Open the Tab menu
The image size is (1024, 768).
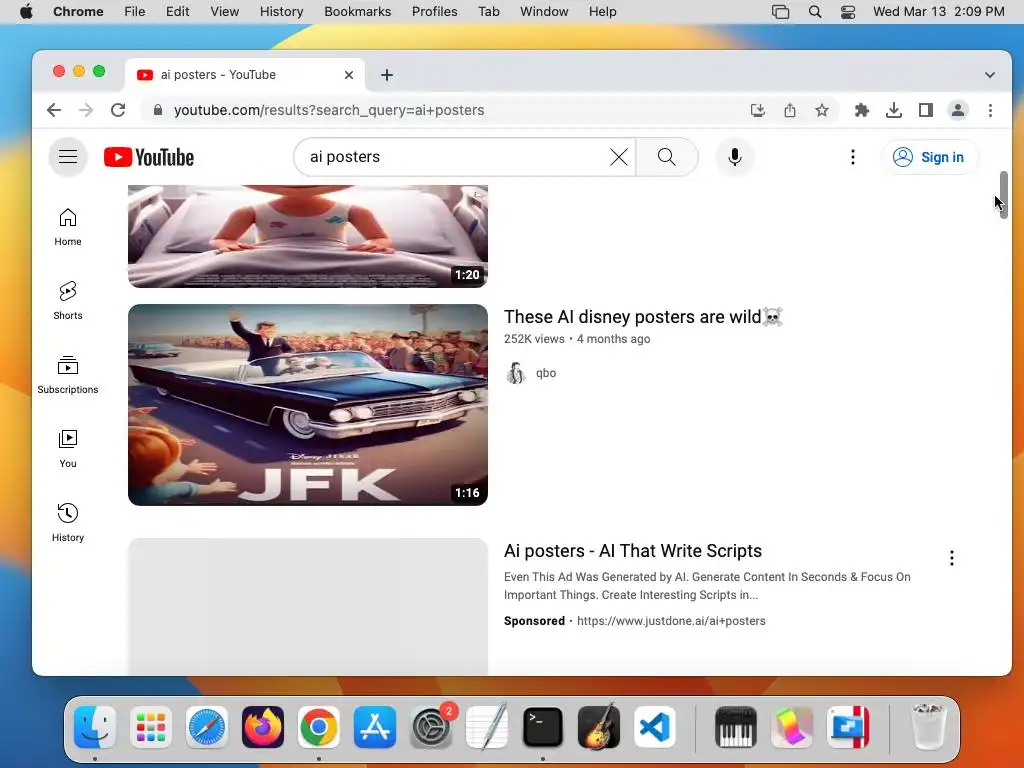point(488,12)
